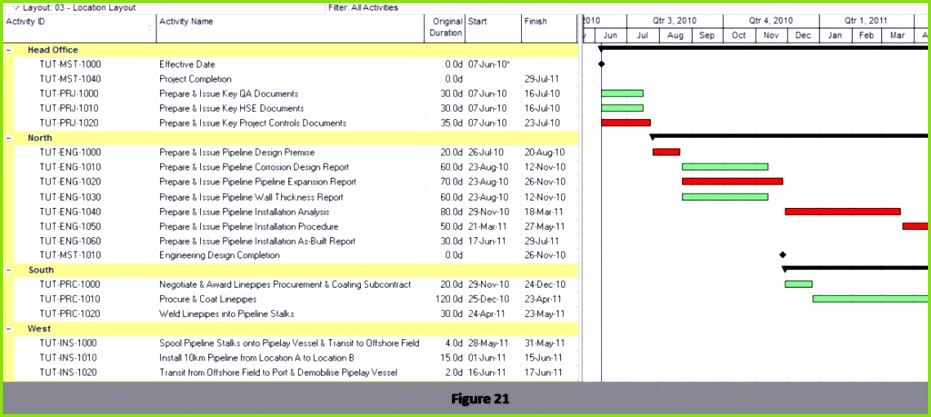Select green bar for Key QA Documents
Screen dimensions: 931x417
click(x=622, y=93)
